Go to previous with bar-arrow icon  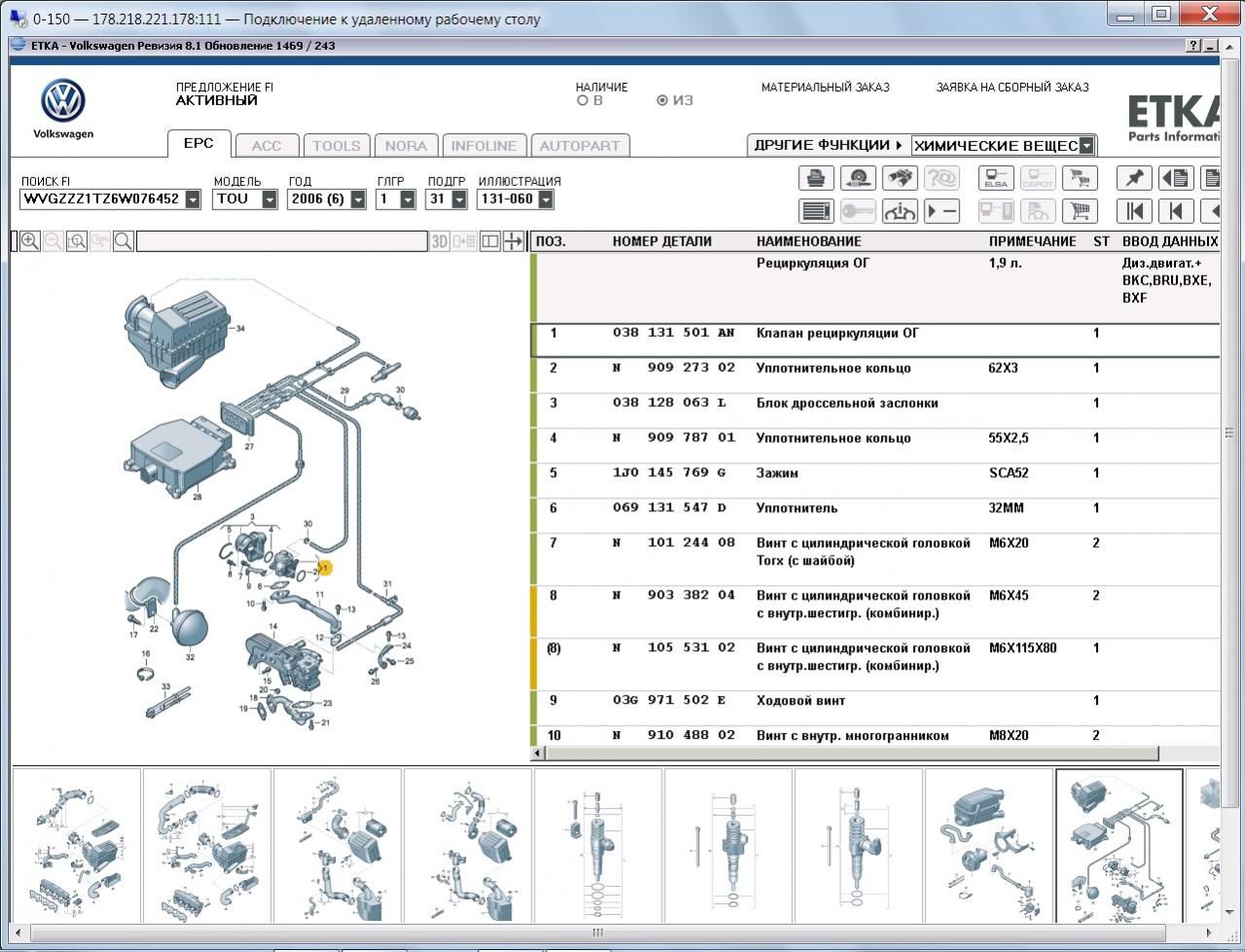click(x=1176, y=210)
